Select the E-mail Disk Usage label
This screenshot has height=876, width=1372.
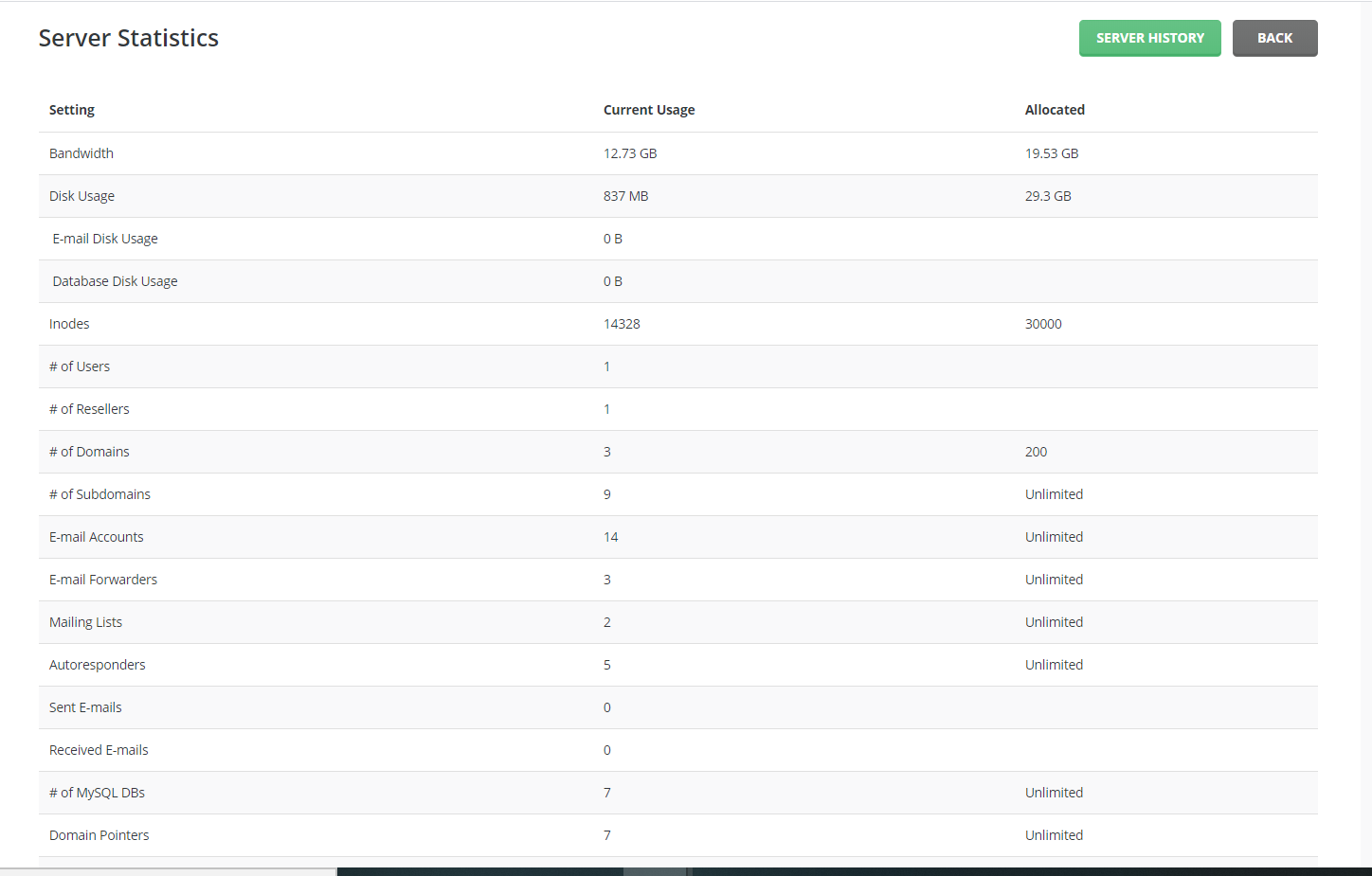[x=105, y=239]
